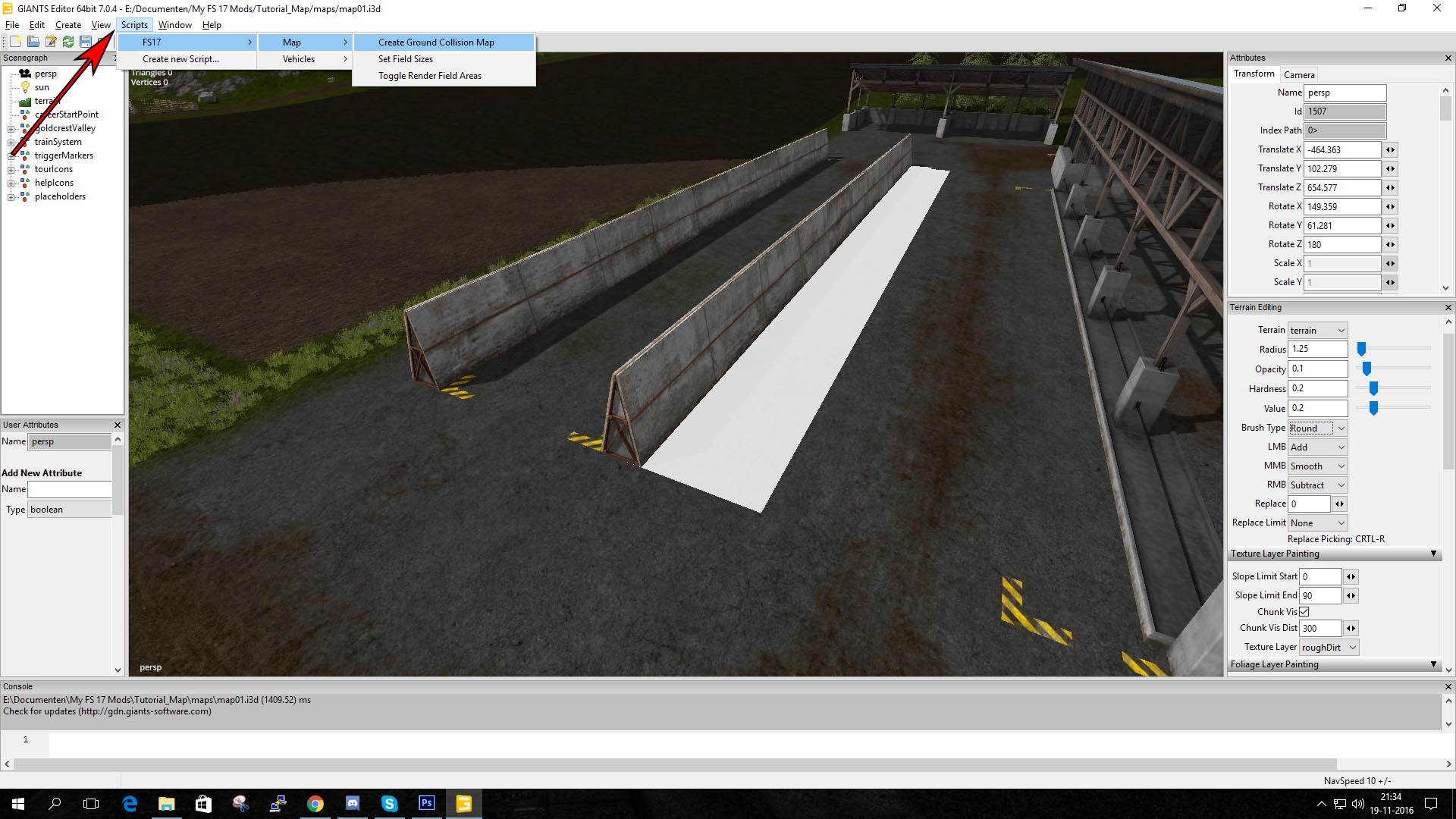The width and height of the screenshot is (1456, 819).
Task: Choose Create Ground Collision Map entry
Action: 444,42
